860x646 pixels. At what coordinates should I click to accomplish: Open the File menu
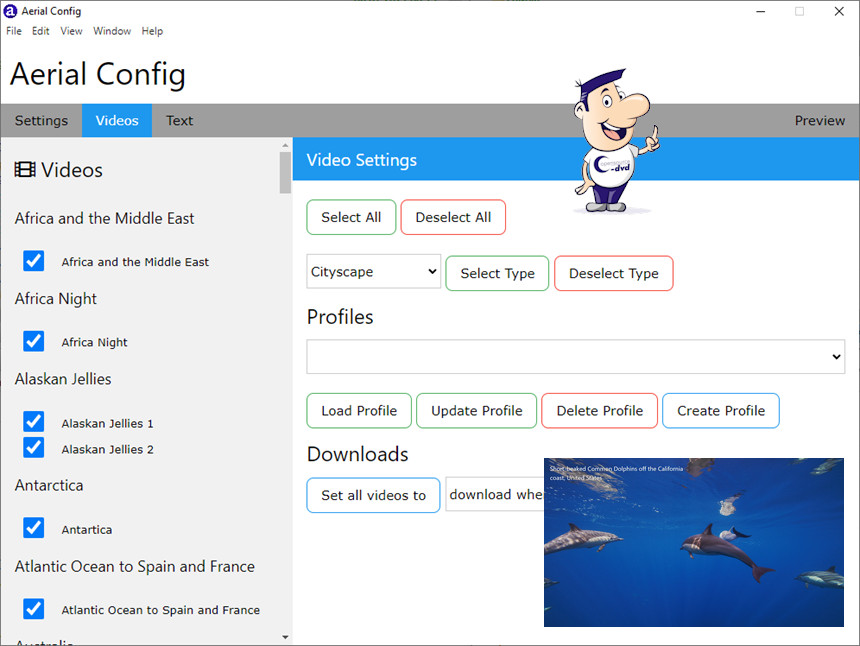tap(14, 31)
